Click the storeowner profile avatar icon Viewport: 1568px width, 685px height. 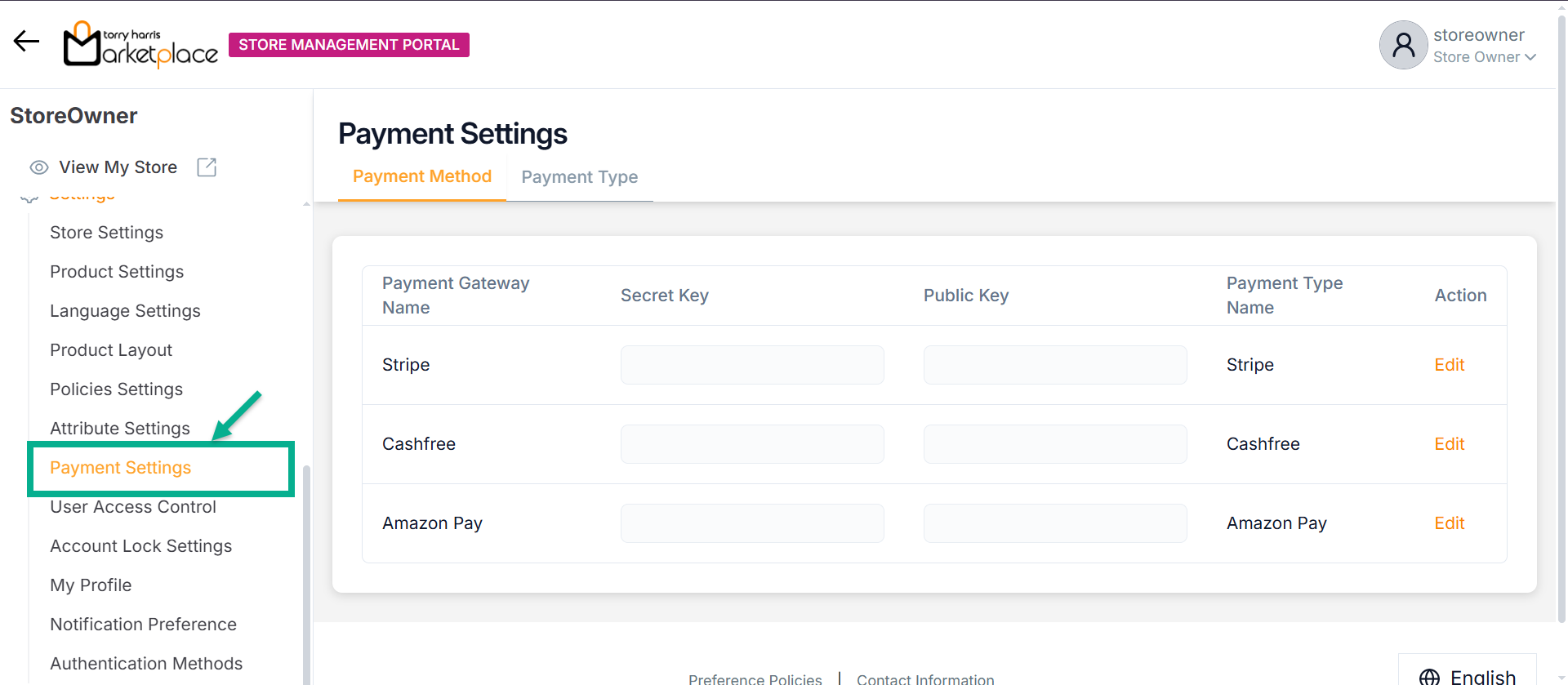(x=1403, y=45)
